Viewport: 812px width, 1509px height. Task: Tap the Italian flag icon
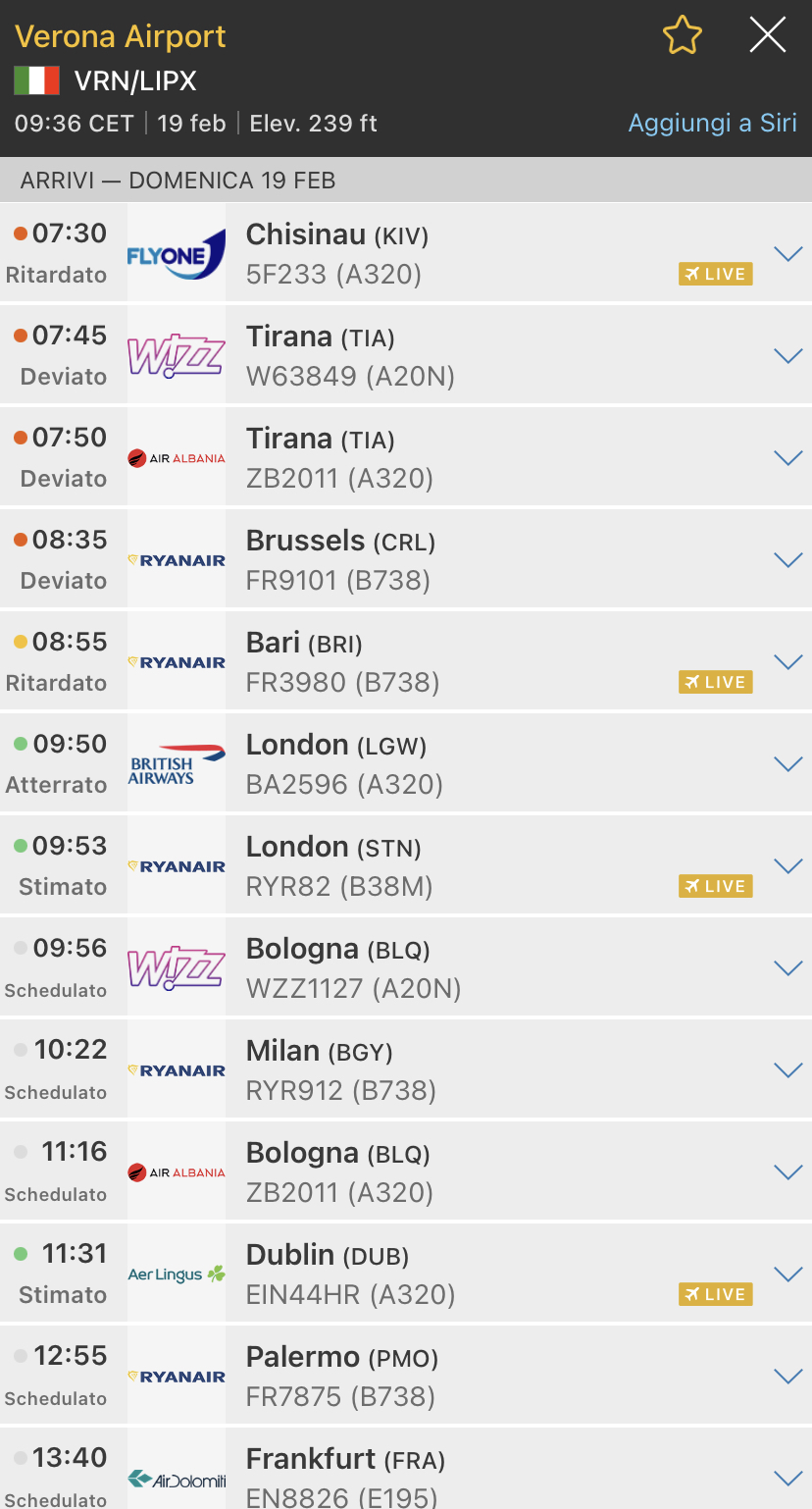pyautogui.click(x=37, y=80)
